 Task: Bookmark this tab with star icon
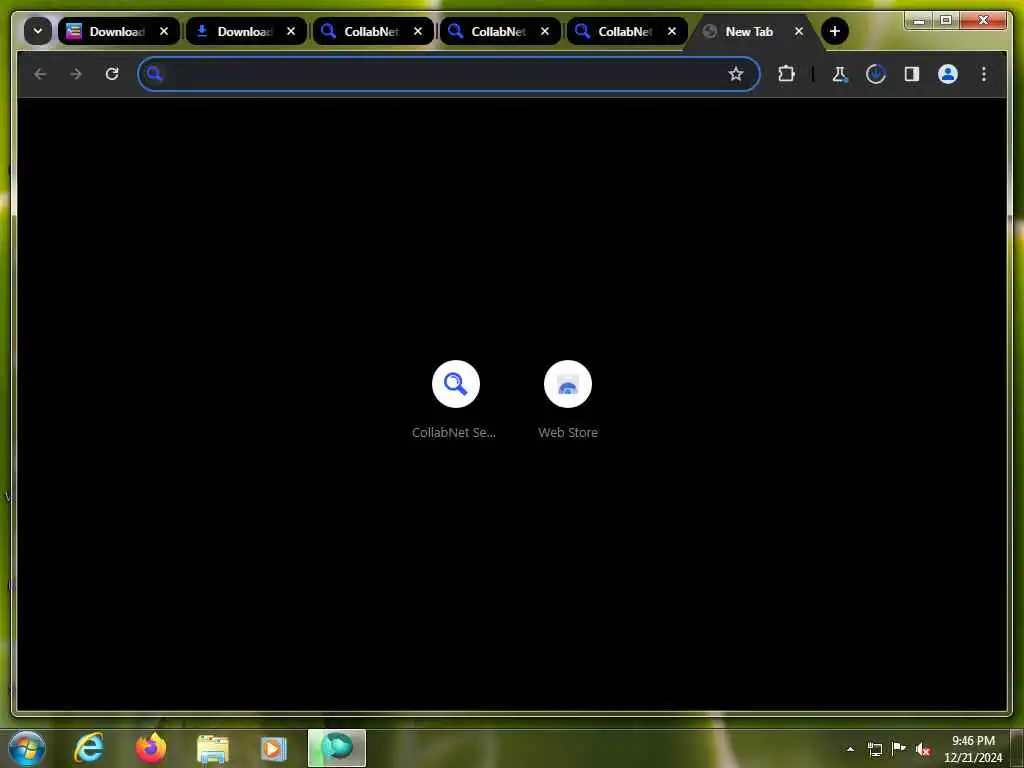point(736,74)
